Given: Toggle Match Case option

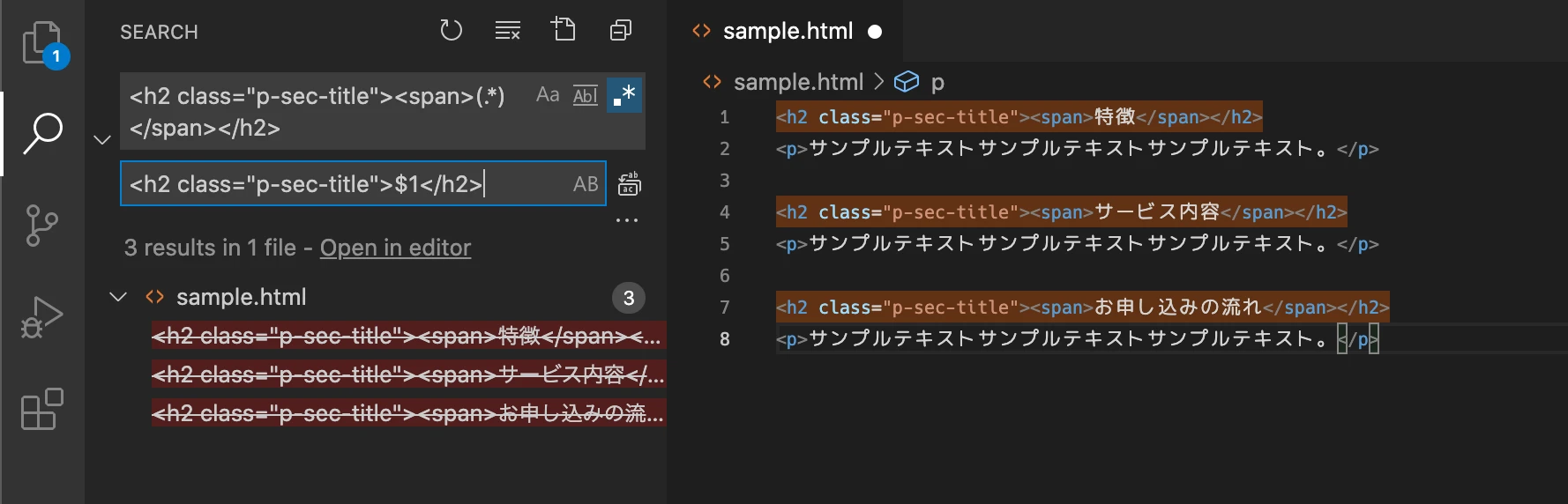Looking at the screenshot, I should [x=548, y=94].
